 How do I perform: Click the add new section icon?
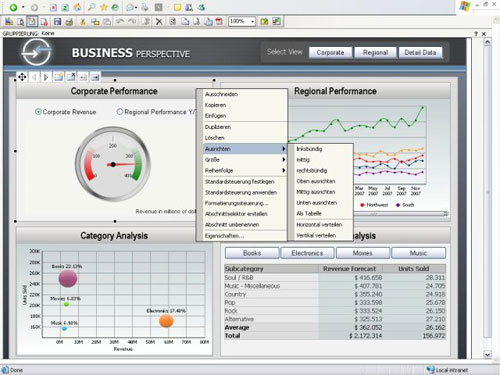click(58, 77)
